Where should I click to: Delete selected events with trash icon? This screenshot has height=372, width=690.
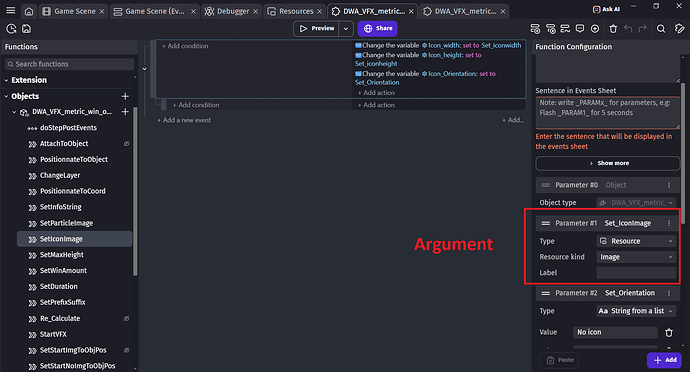[613, 29]
